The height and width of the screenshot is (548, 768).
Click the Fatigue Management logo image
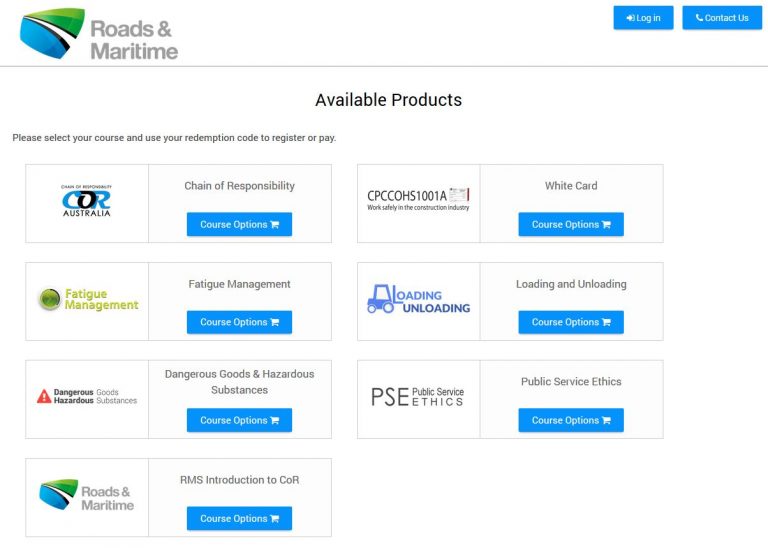tap(88, 300)
